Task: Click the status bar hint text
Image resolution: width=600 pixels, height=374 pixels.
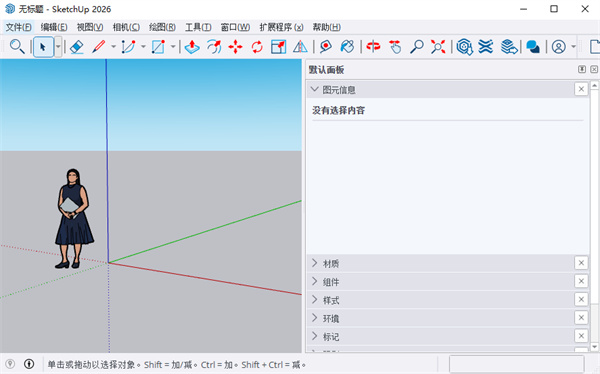Action: [x=176, y=364]
